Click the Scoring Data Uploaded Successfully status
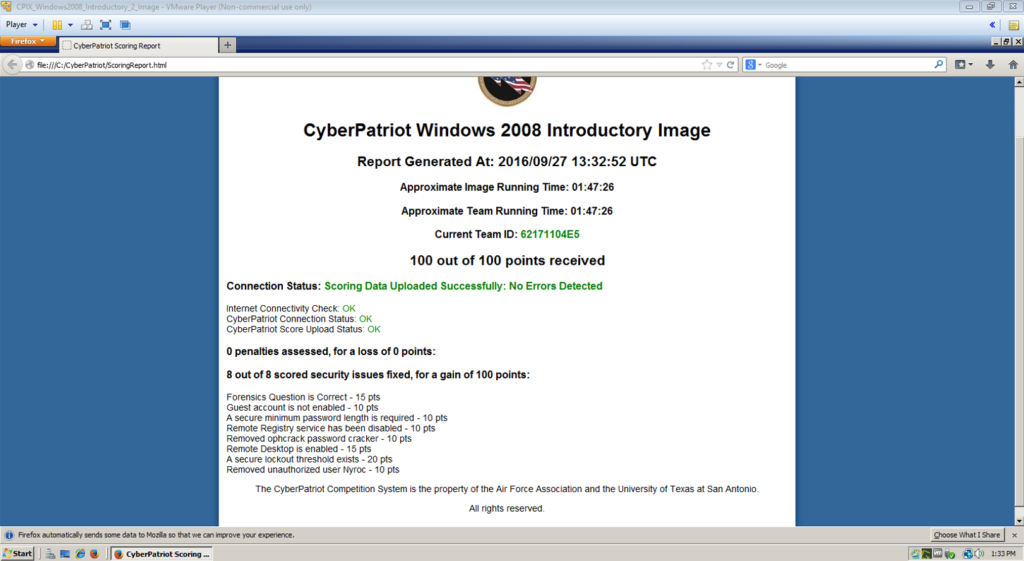Viewport: 1024px width, 561px height. click(x=463, y=286)
